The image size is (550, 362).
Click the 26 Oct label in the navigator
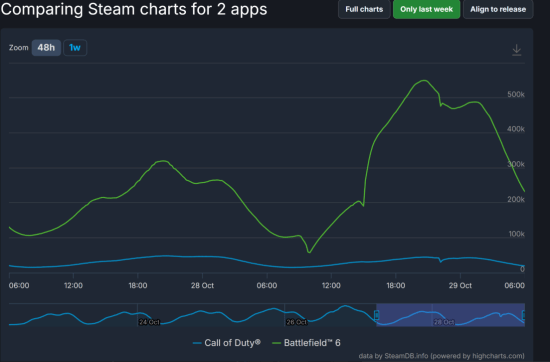[x=297, y=322]
